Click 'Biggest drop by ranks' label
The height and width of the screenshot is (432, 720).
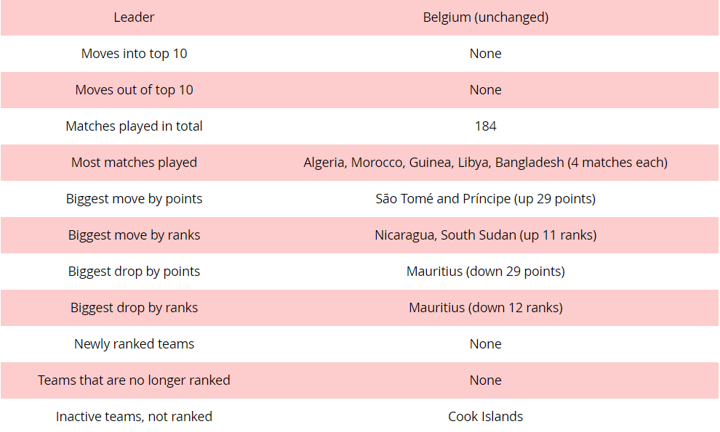tap(134, 307)
